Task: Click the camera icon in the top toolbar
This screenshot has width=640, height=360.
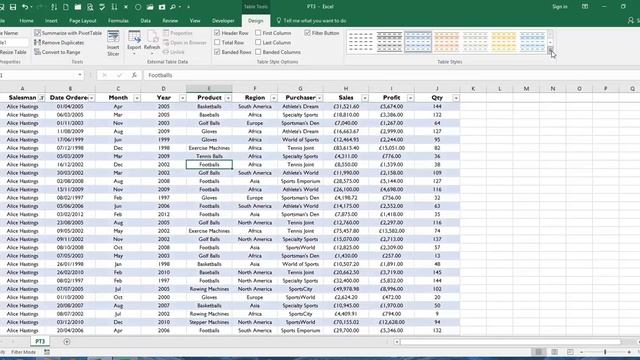Action: (x=162, y=7)
